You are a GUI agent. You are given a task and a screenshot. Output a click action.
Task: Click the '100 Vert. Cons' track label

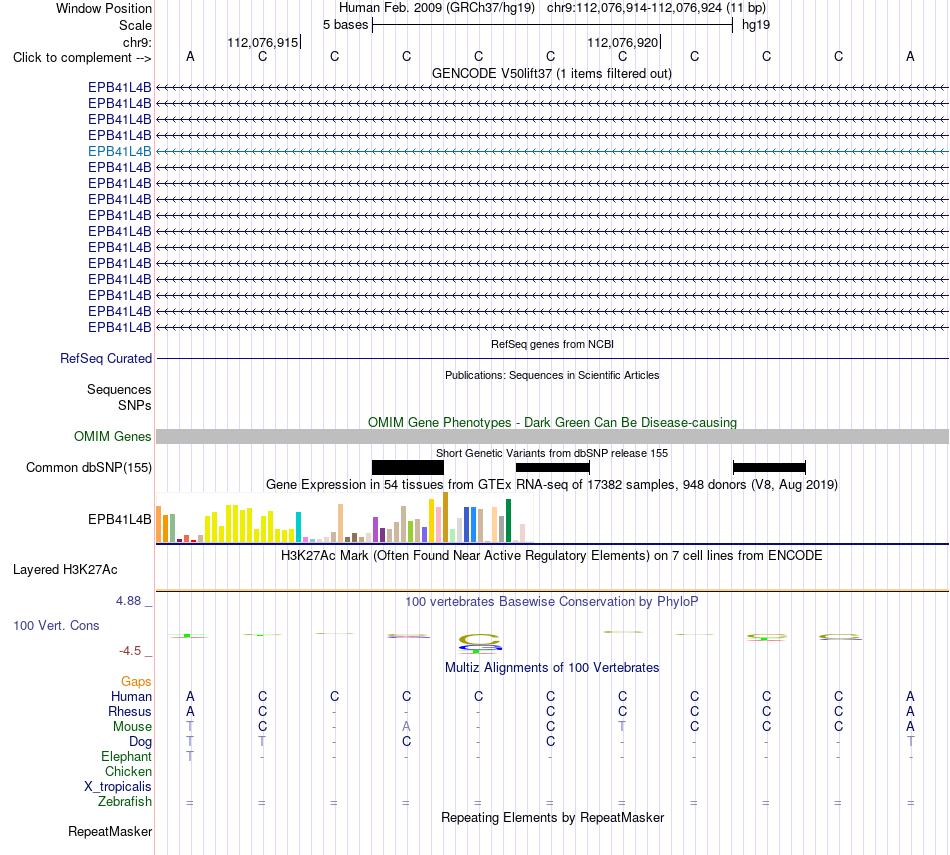pos(56,625)
